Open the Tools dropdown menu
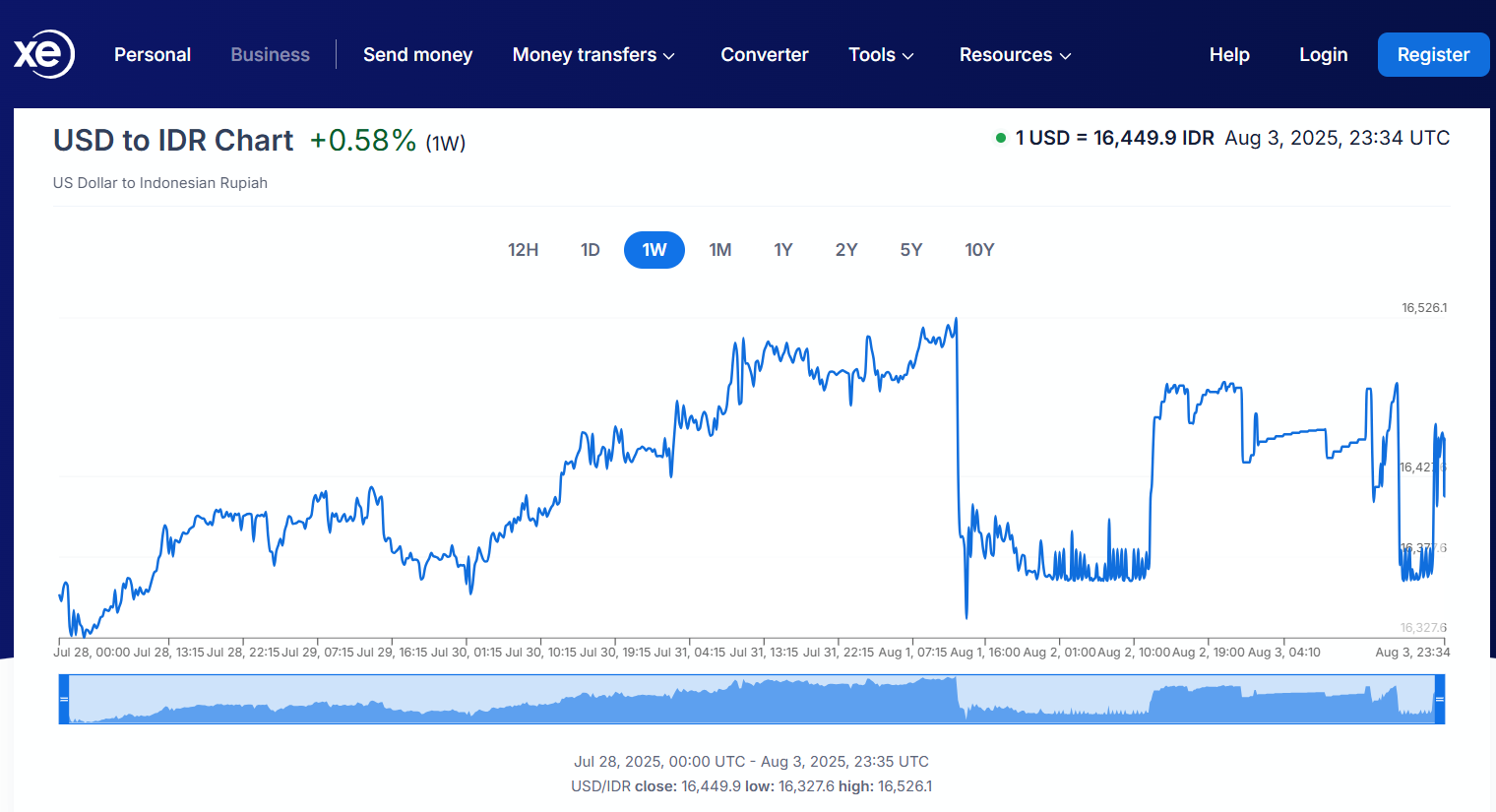1496x812 pixels. point(881,55)
